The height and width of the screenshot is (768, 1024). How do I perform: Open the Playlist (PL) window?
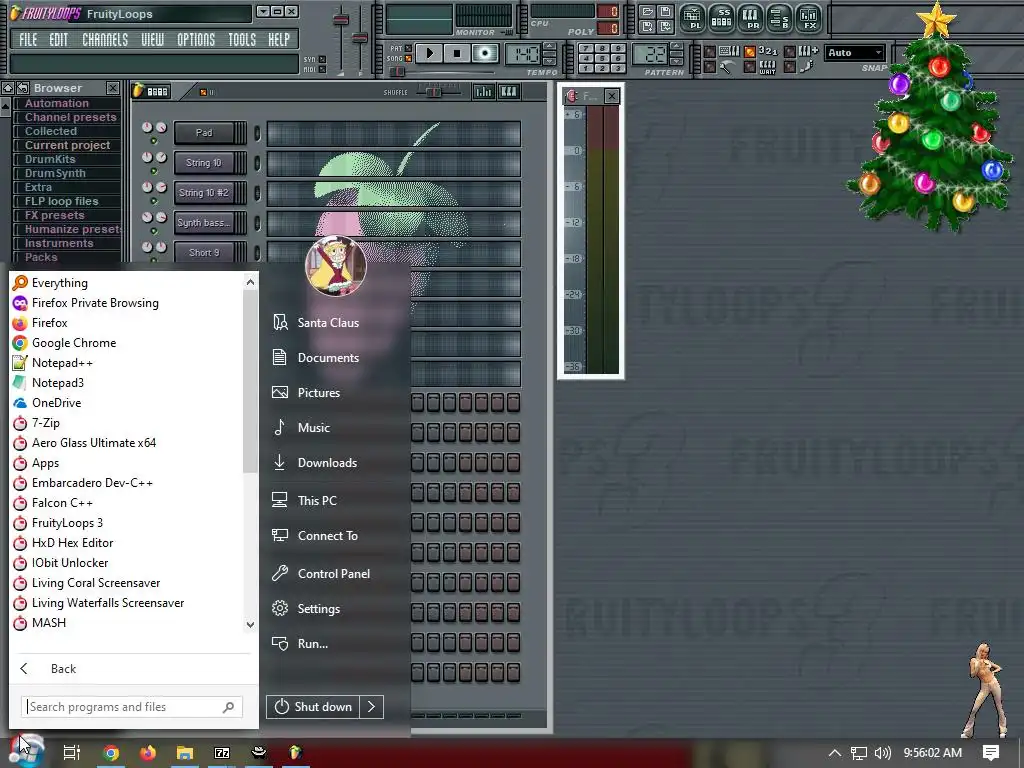pyautogui.click(x=692, y=17)
